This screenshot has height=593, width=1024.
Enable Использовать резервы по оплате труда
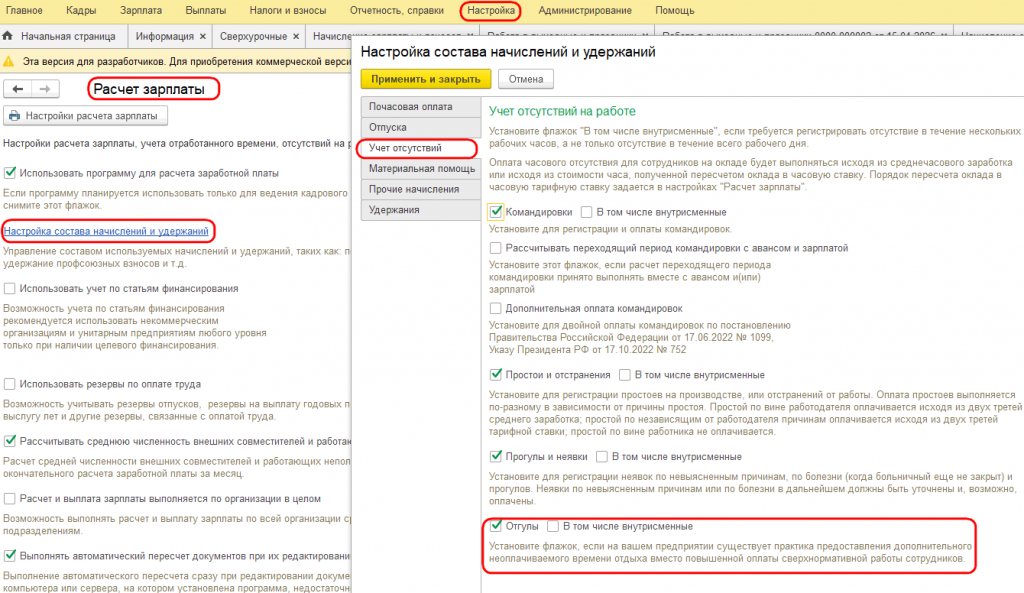[10, 384]
